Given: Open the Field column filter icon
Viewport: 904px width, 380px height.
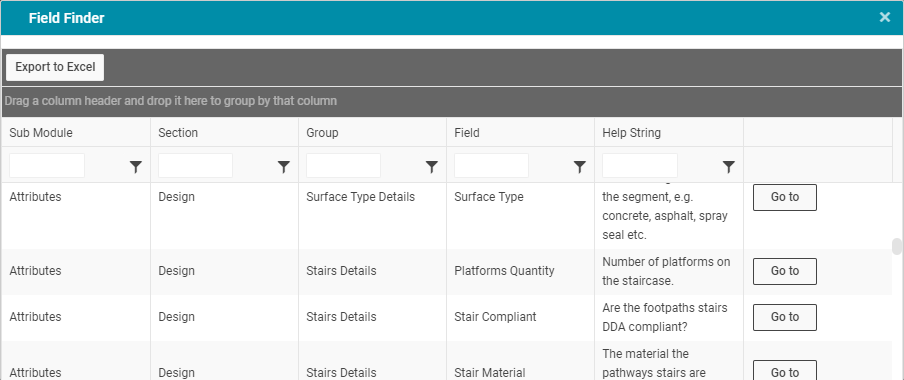Looking at the screenshot, I should point(580,167).
